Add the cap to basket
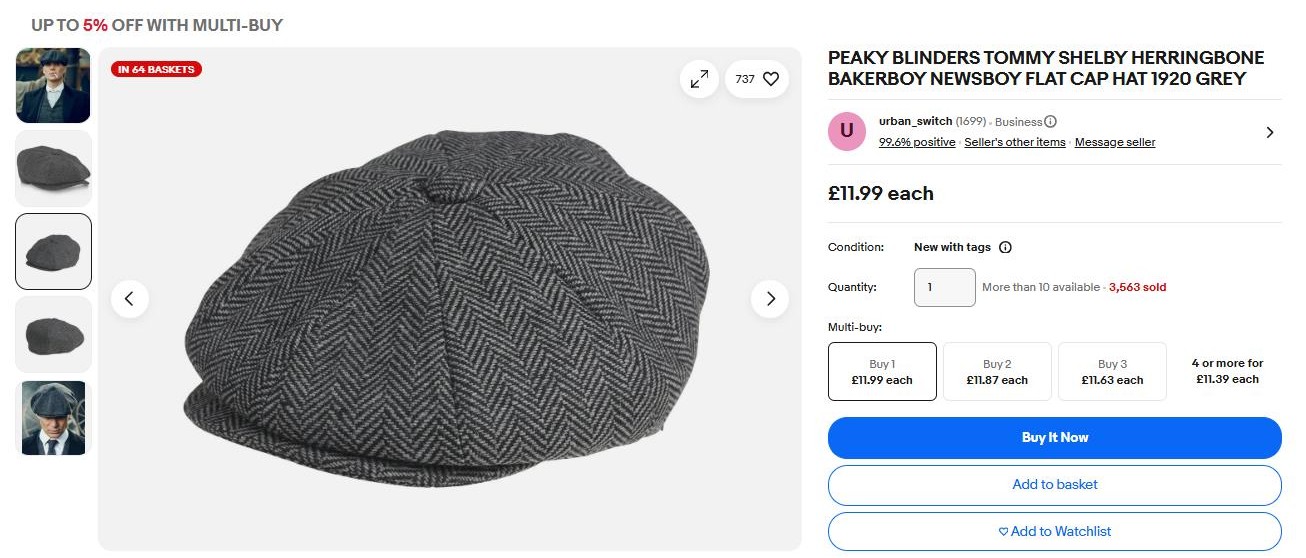This screenshot has height=558, width=1306. tap(1054, 485)
